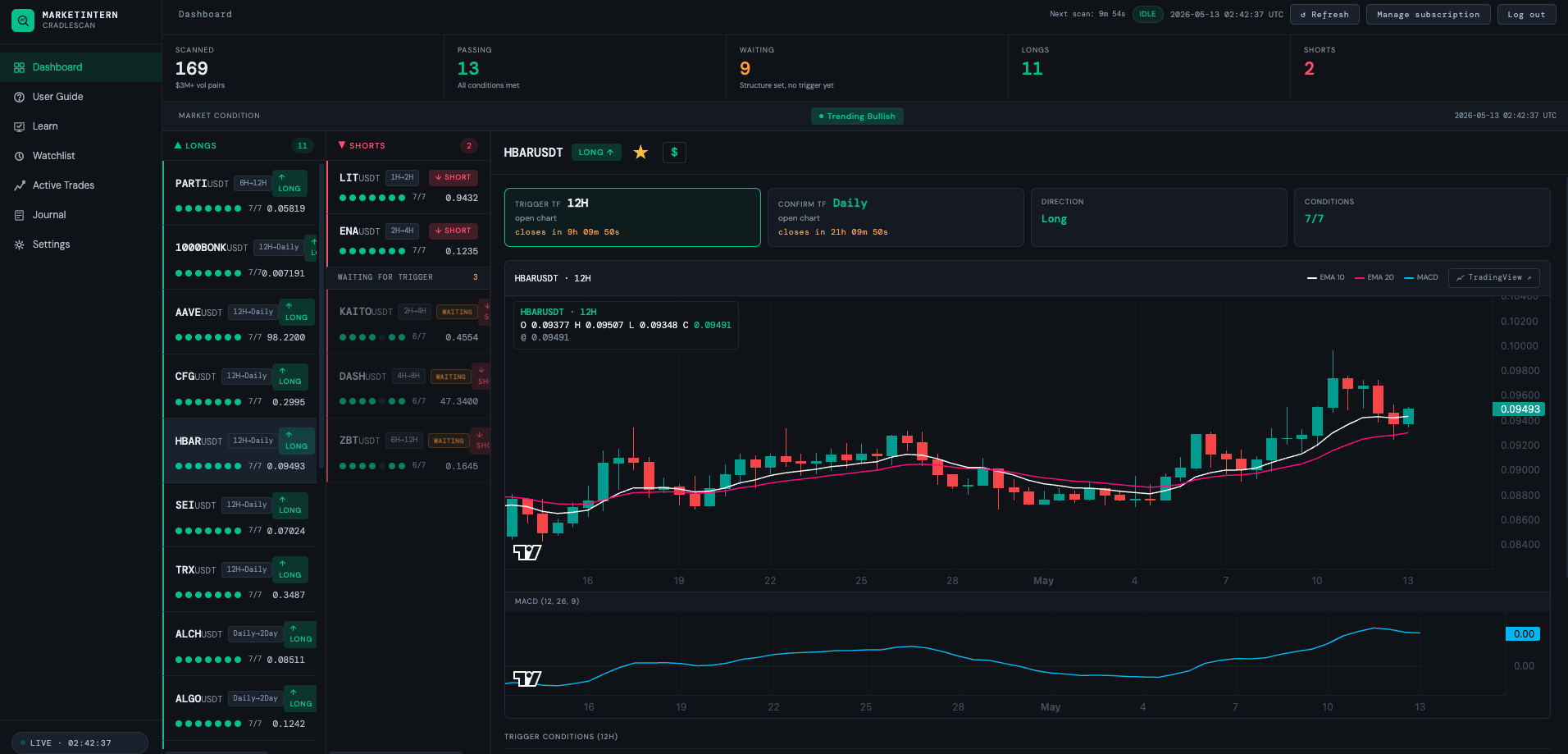
Task: Select the ALGOUSDT long row
Action: click(x=240, y=708)
